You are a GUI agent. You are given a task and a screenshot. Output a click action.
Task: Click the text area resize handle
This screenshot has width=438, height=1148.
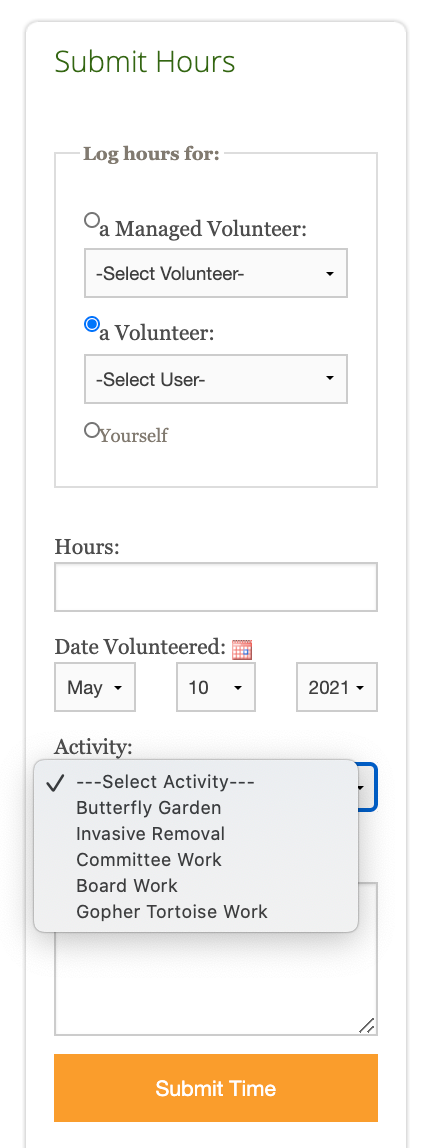click(368, 1025)
